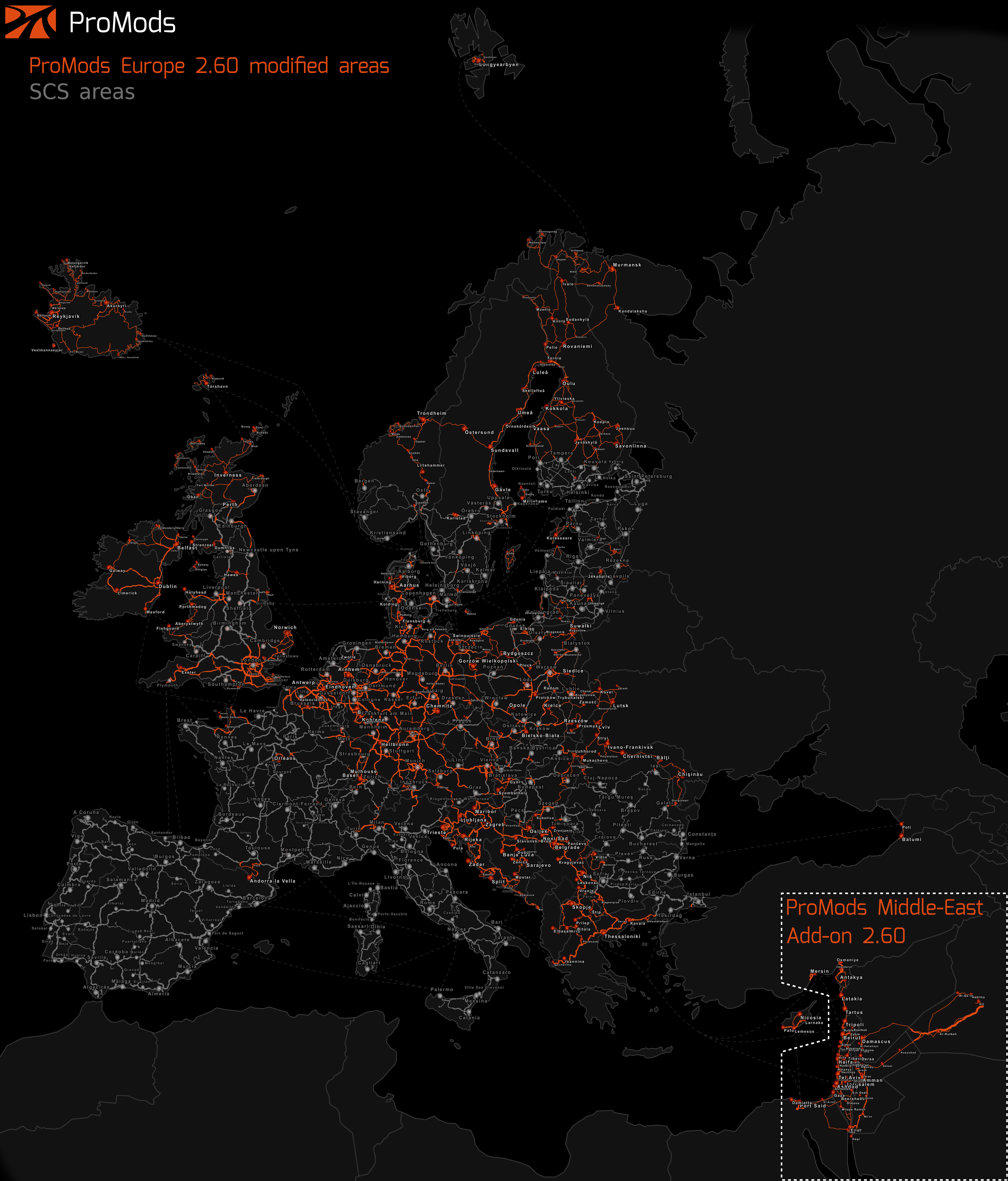Click the Catania city label

pos(469,1018)
